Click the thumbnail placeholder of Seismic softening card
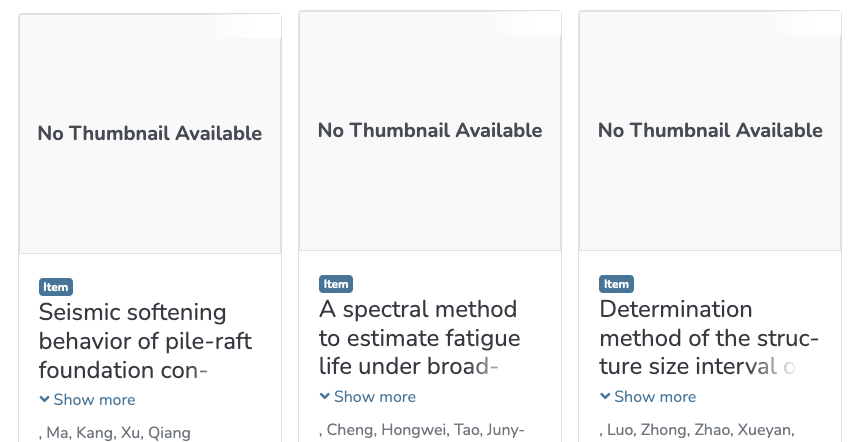864x442 pixels. (x=150, y=134)
